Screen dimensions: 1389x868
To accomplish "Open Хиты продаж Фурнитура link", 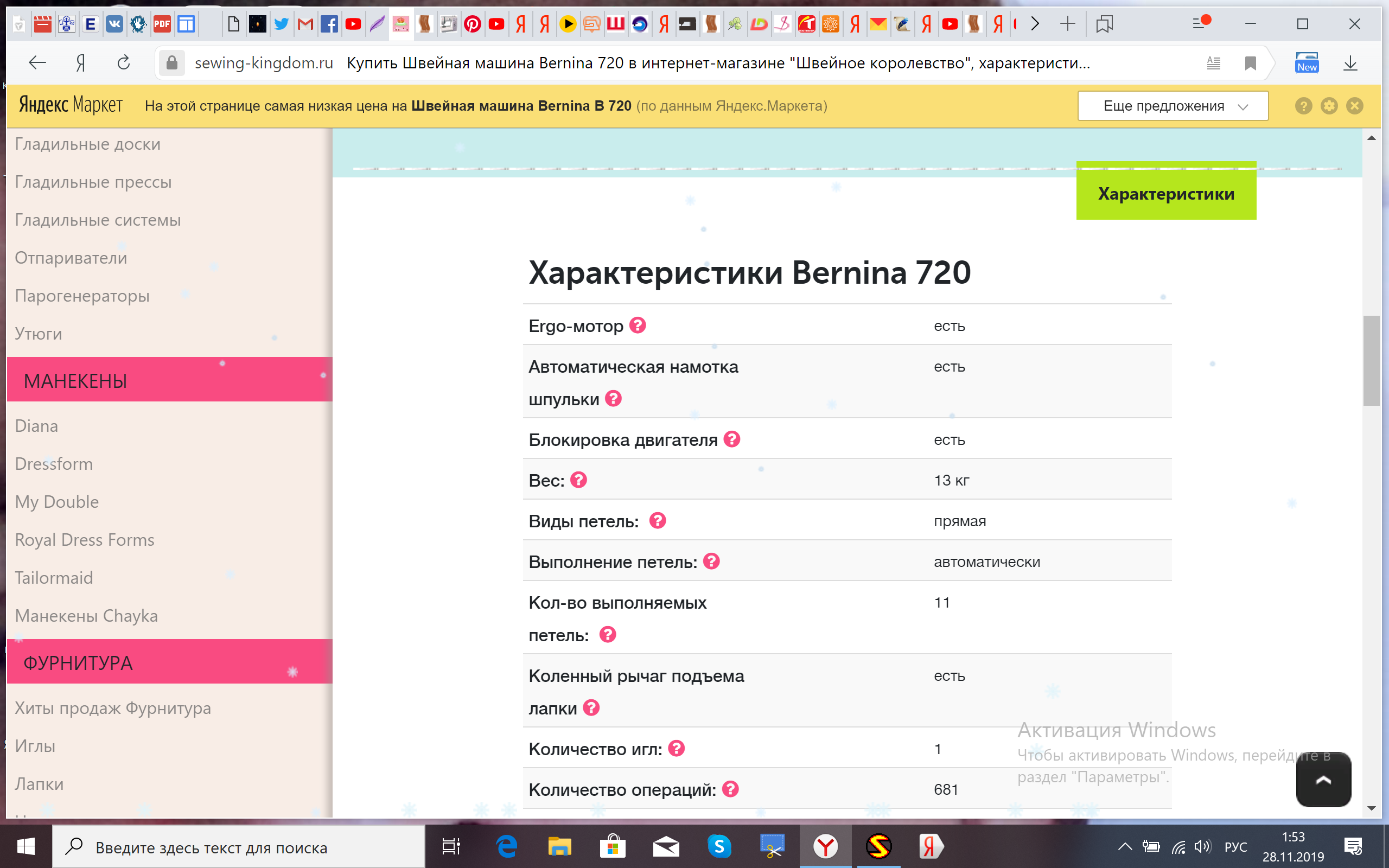I will 113,708.
